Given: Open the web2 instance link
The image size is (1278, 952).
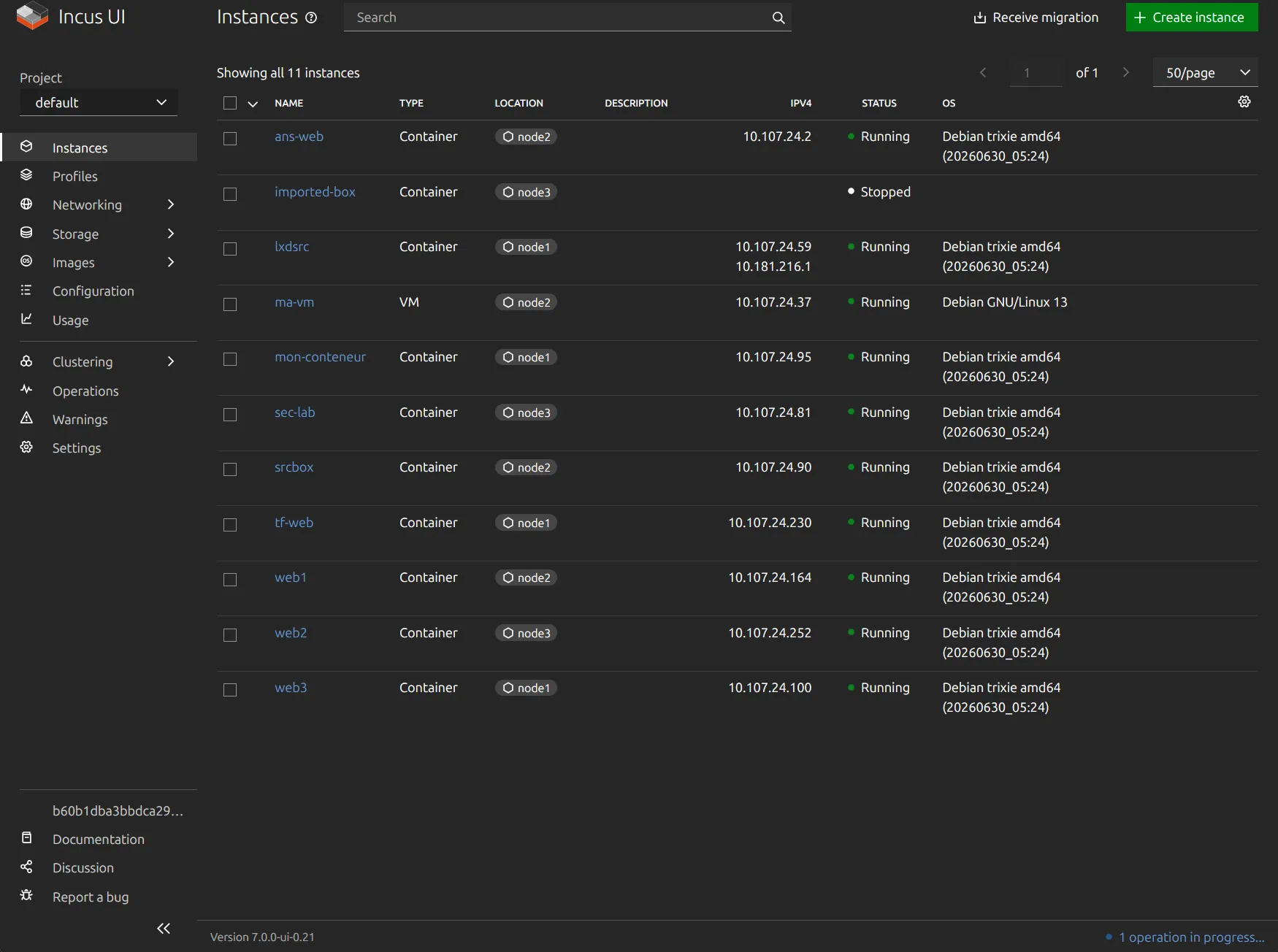Looking at the screenshot, I should (x=291, y=633).
